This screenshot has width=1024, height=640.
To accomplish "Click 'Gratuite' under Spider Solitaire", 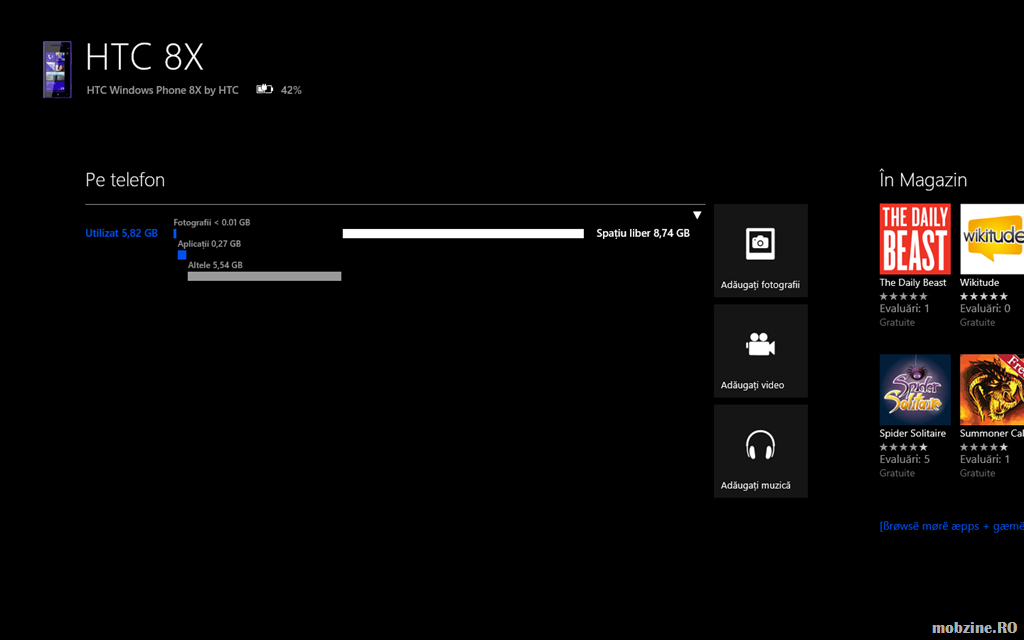I will pos(897,473).
